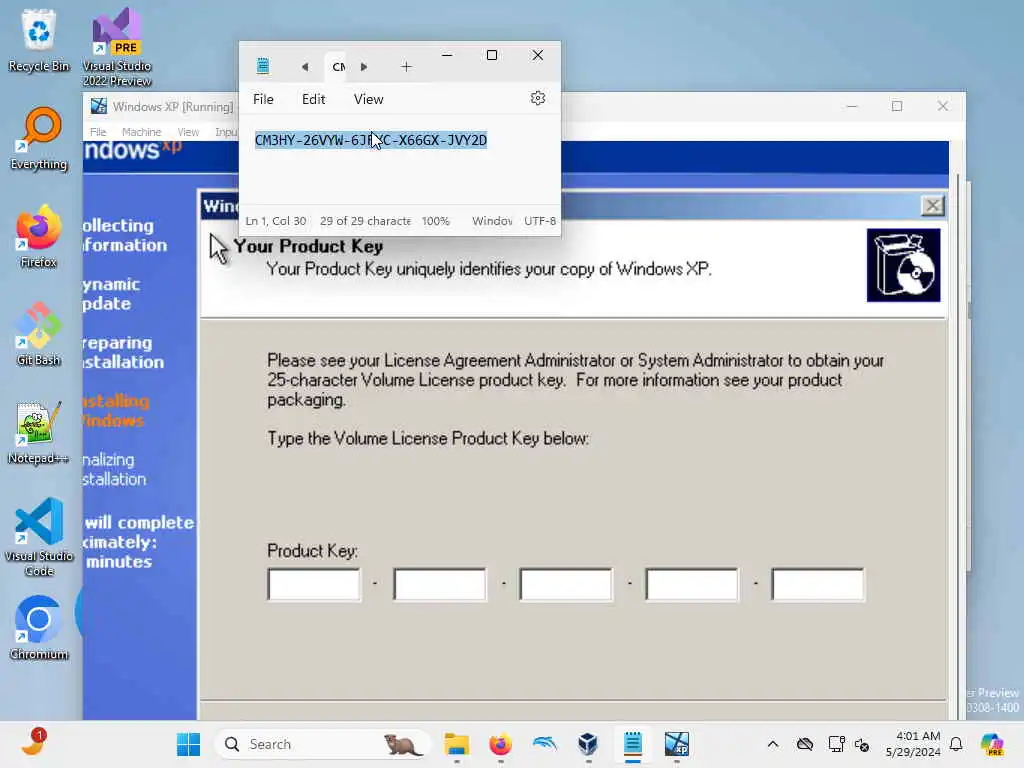The image size is (1024, 768).
Task: Open the Windows Start menu
Action: (188, 744)
